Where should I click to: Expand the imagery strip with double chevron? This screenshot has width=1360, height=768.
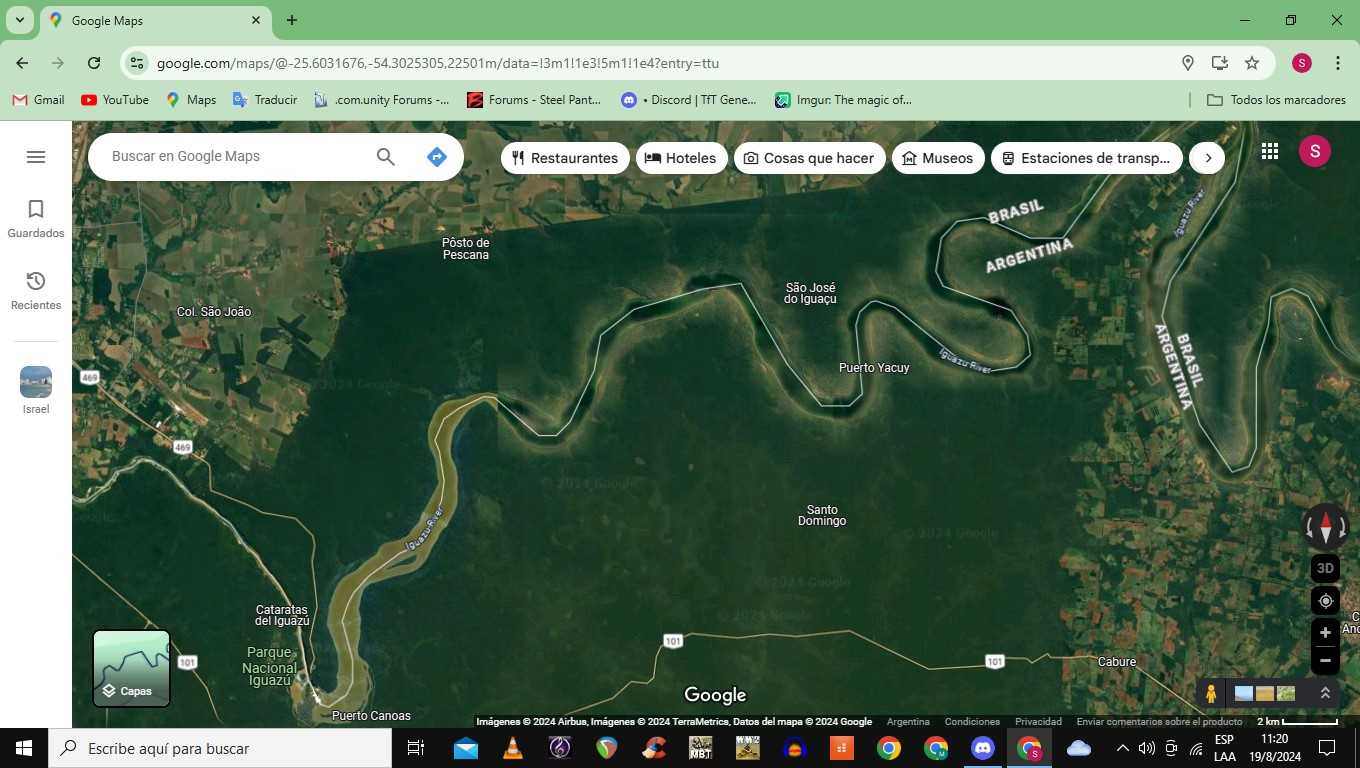(x=1325, y=693)
